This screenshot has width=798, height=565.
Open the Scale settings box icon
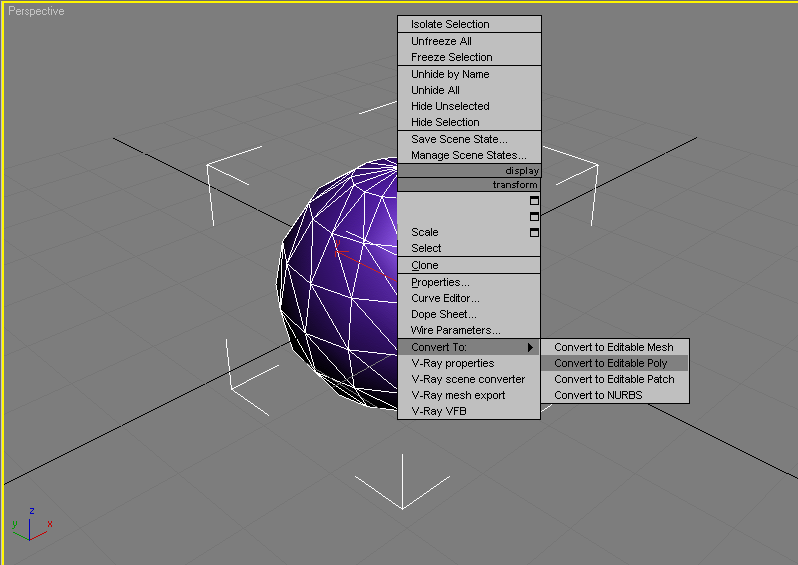pos(534,233)
